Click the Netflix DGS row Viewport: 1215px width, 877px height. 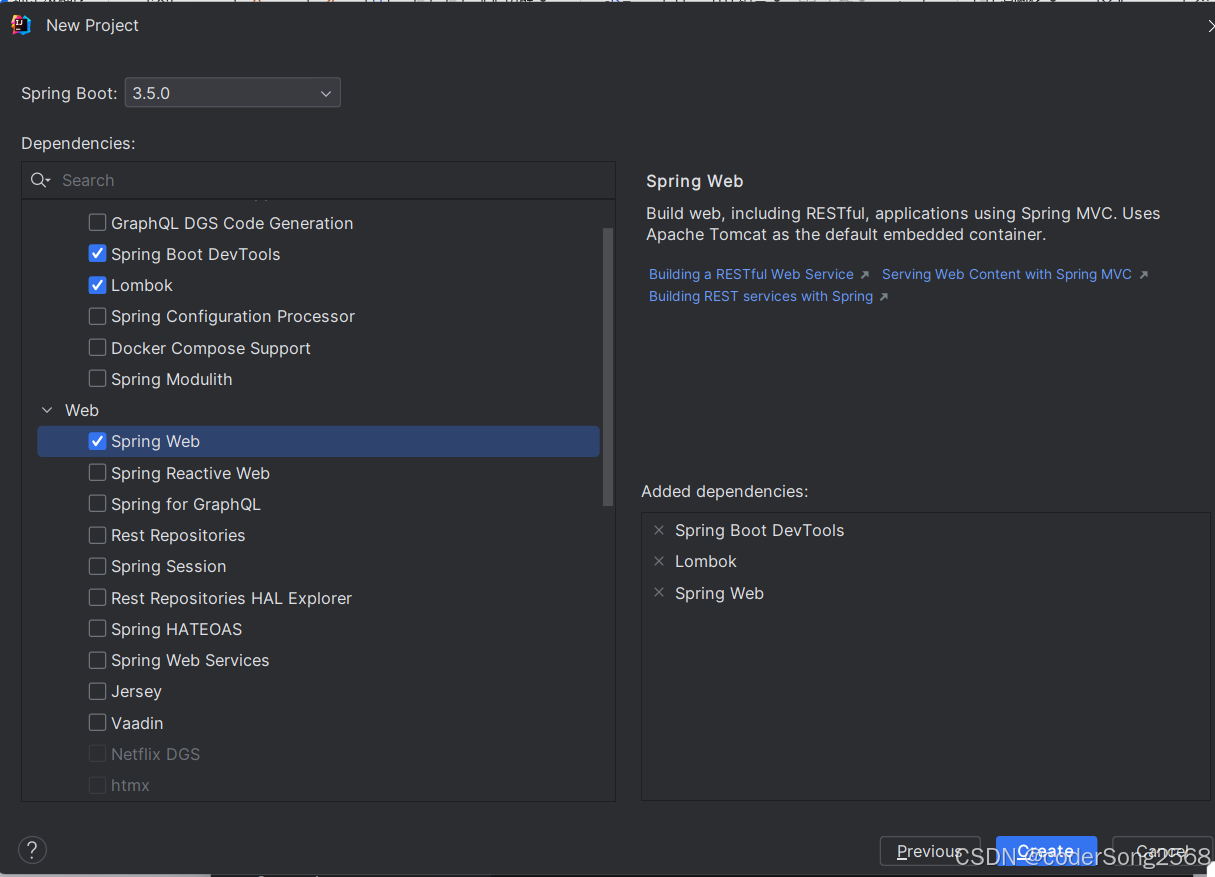coord(318,754)
